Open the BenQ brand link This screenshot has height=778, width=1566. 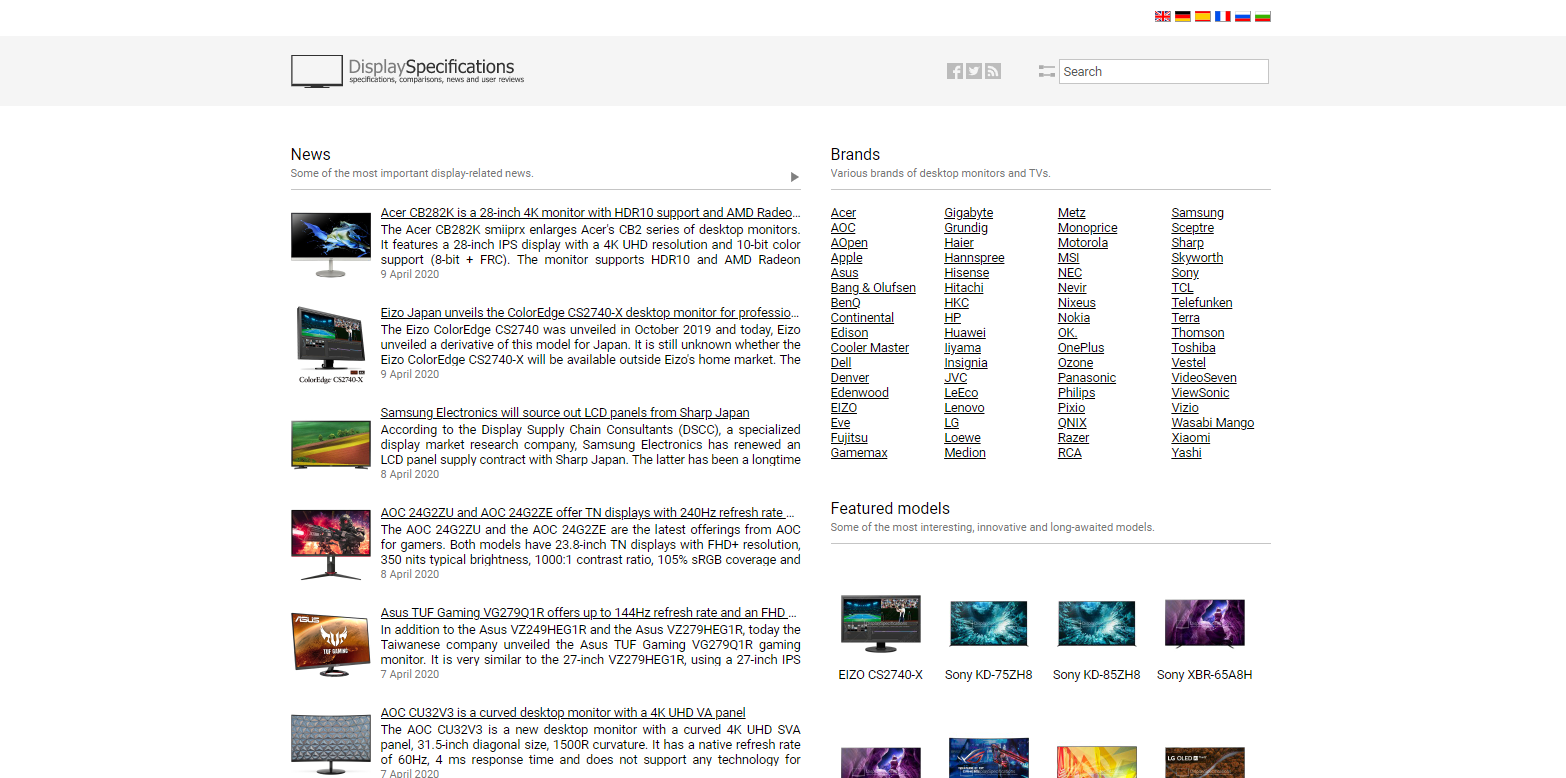click(x=845, y=303)
